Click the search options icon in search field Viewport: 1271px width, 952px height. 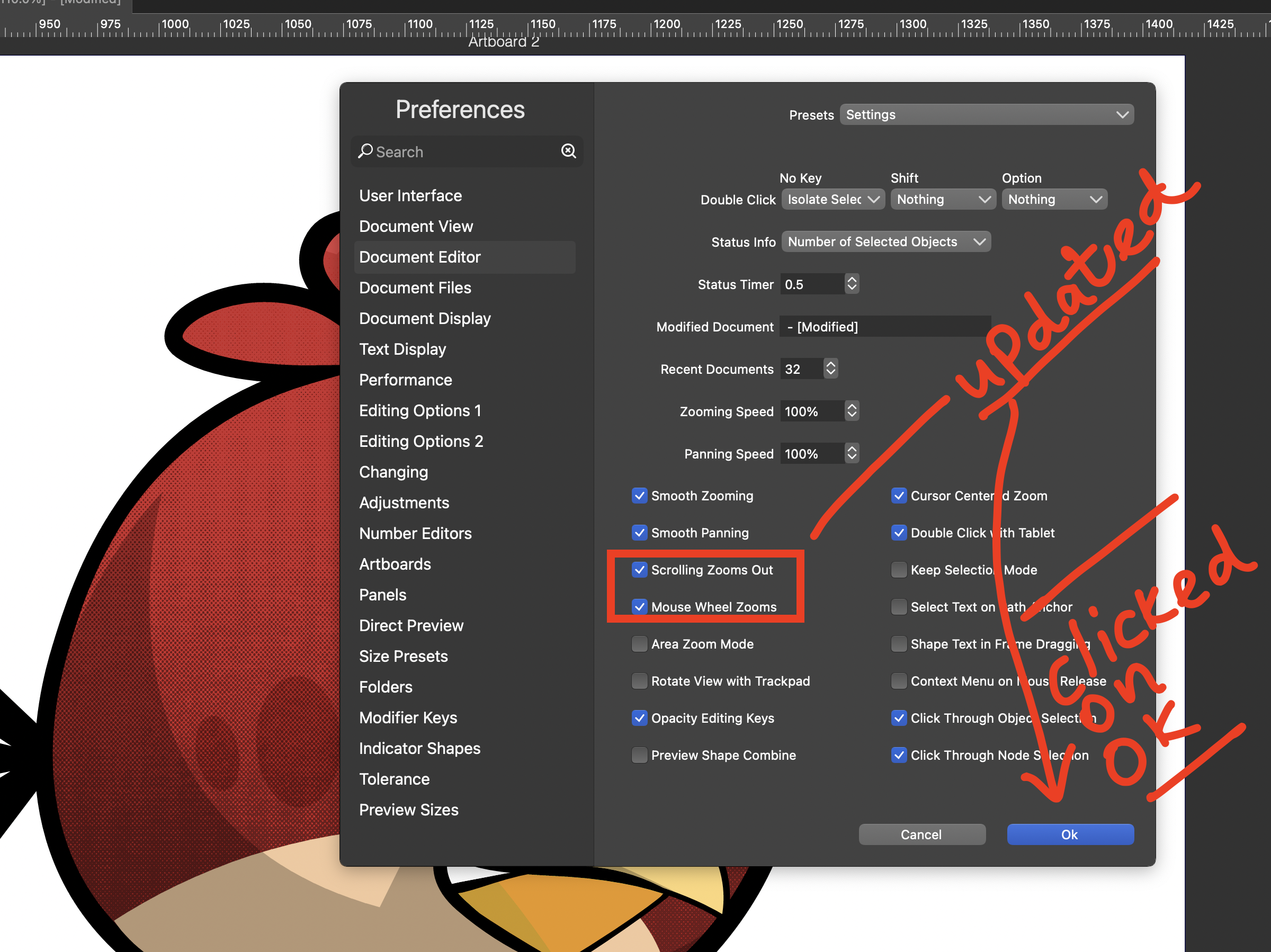pyautogui.click(x=568, y=151)
